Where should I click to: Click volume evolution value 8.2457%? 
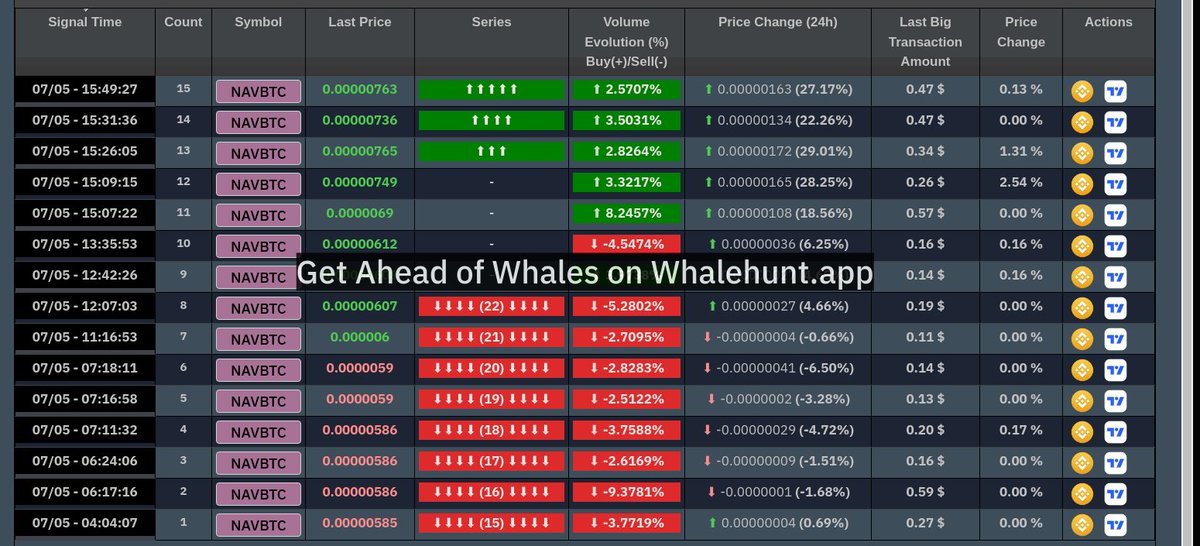click(627, 214)
